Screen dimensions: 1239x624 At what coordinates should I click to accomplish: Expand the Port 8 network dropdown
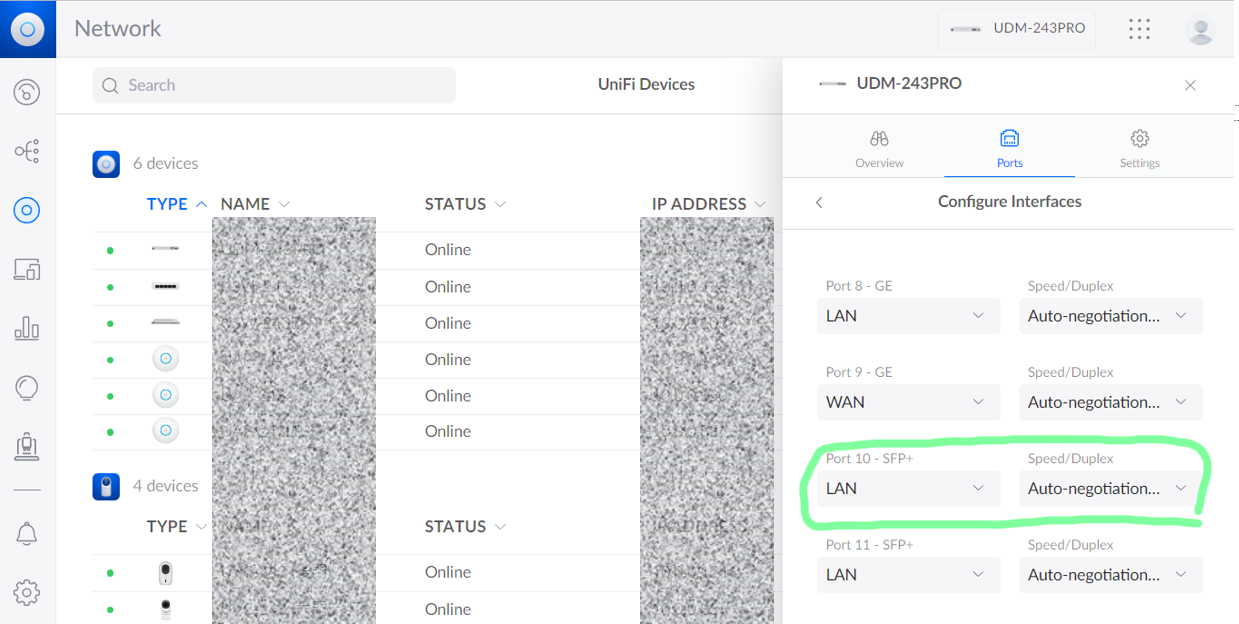908,316
